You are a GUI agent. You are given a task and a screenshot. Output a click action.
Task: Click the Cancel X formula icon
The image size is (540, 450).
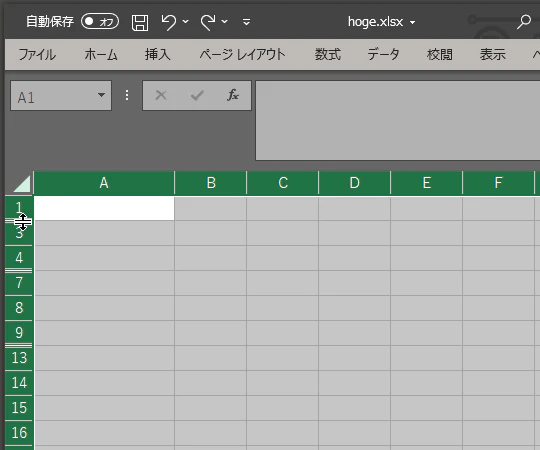(x=161, y=95)
